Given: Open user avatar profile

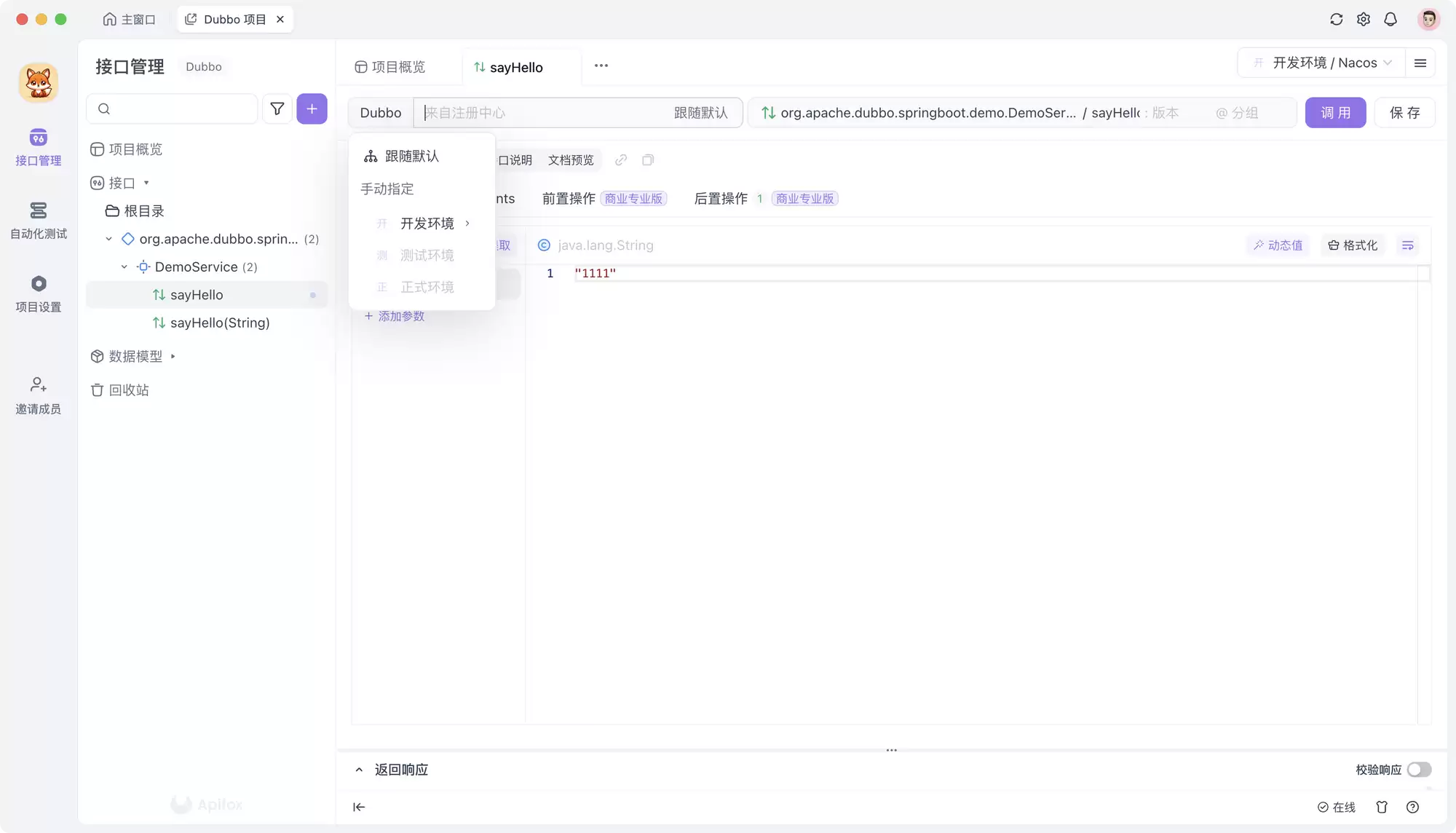Looking at the screenshot, I should [x=1428, y=20].
